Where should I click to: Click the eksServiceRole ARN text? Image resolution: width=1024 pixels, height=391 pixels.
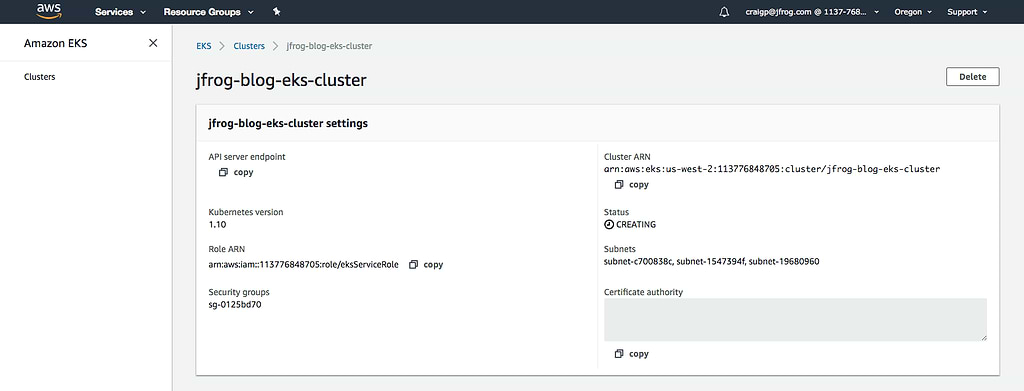pyautogui.click(x=303, y=264)
